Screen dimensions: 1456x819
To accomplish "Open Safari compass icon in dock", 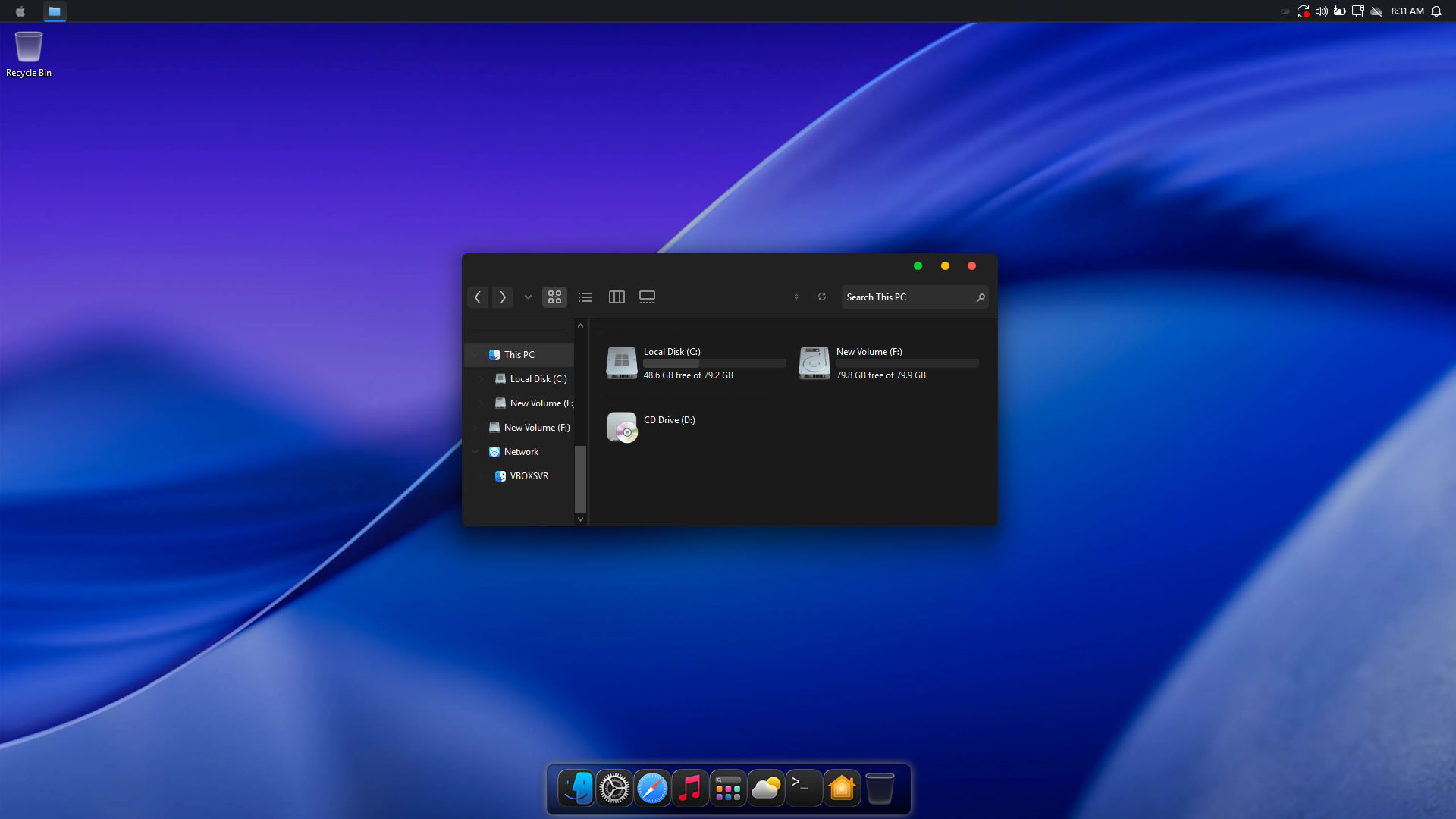I will (651, 789).
